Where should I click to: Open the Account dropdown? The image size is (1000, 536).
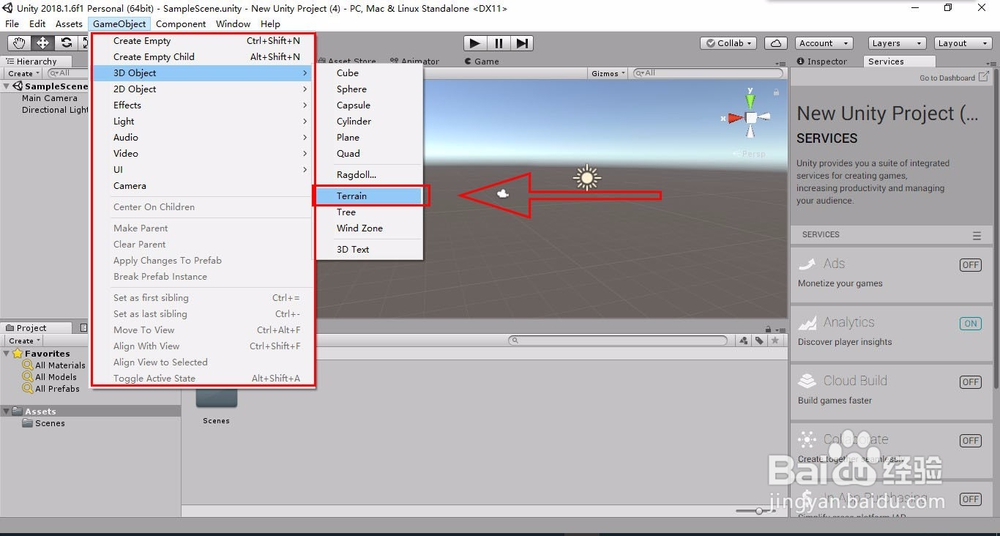[824, 43]
